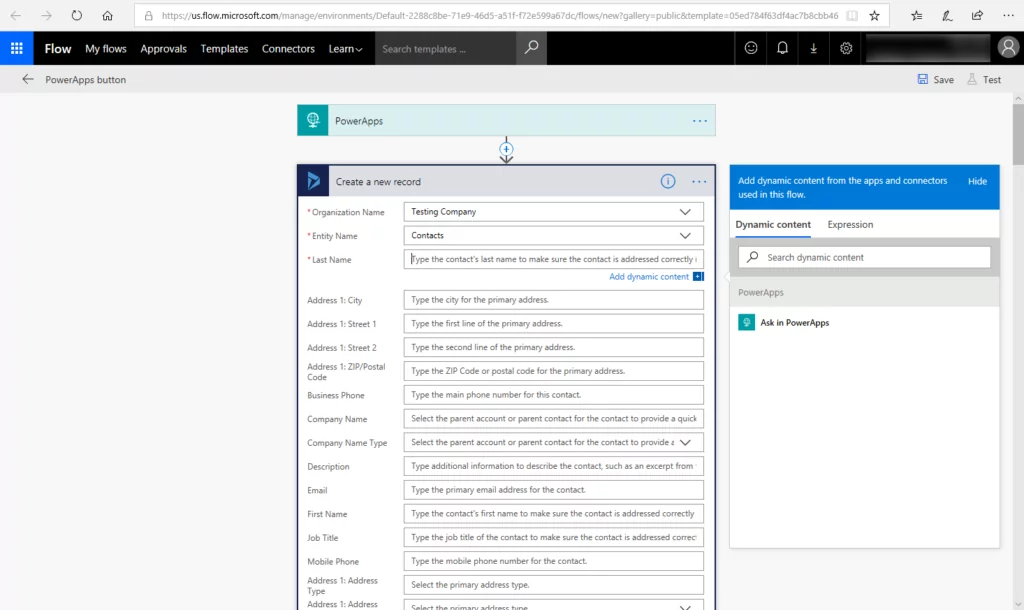Screen dimensions: 1024x610
Task: Click the Ask in PowerApps icon
Action: tap(746, 322)
